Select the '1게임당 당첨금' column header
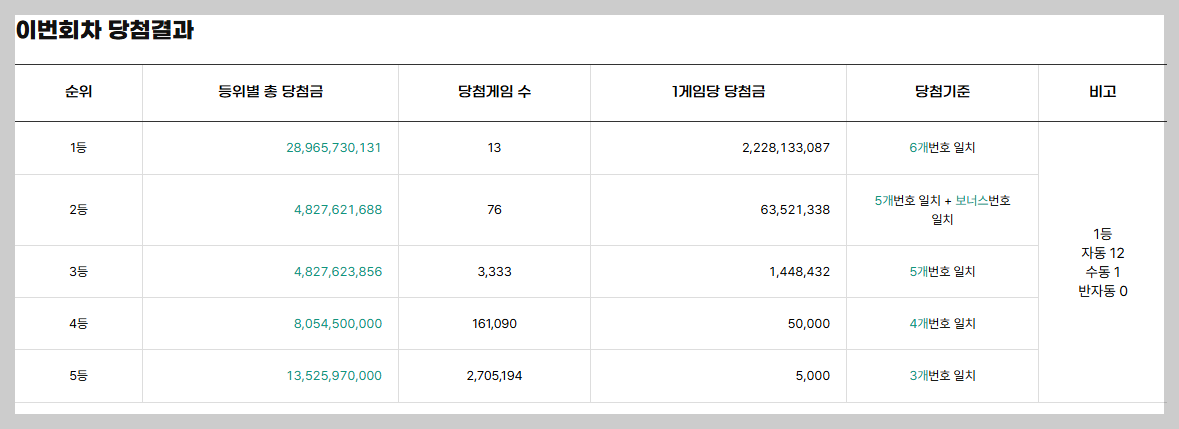This screenshot has height=429, width=1179. pos(718,92)
